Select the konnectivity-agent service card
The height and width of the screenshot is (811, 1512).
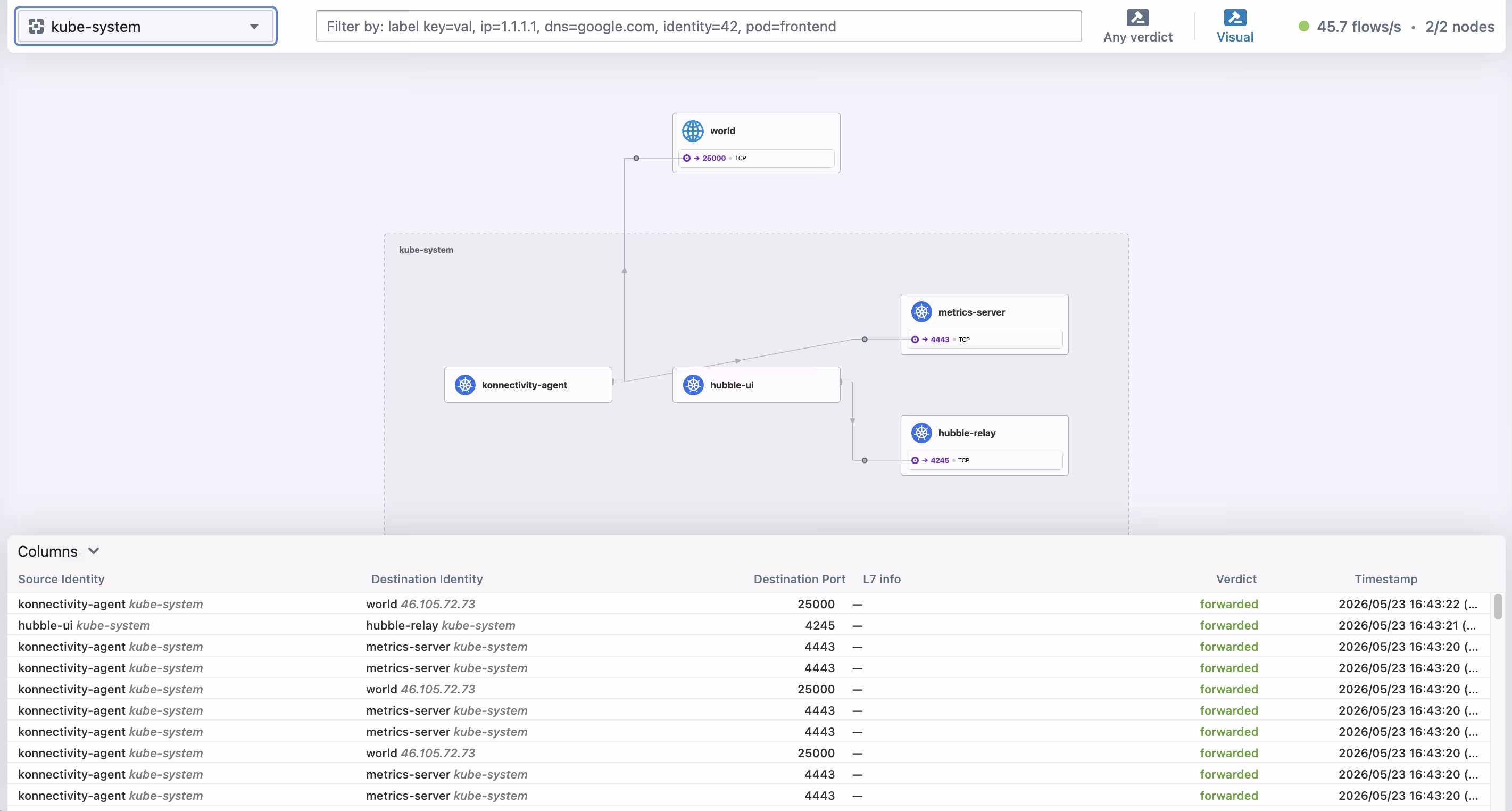[528, 385]
